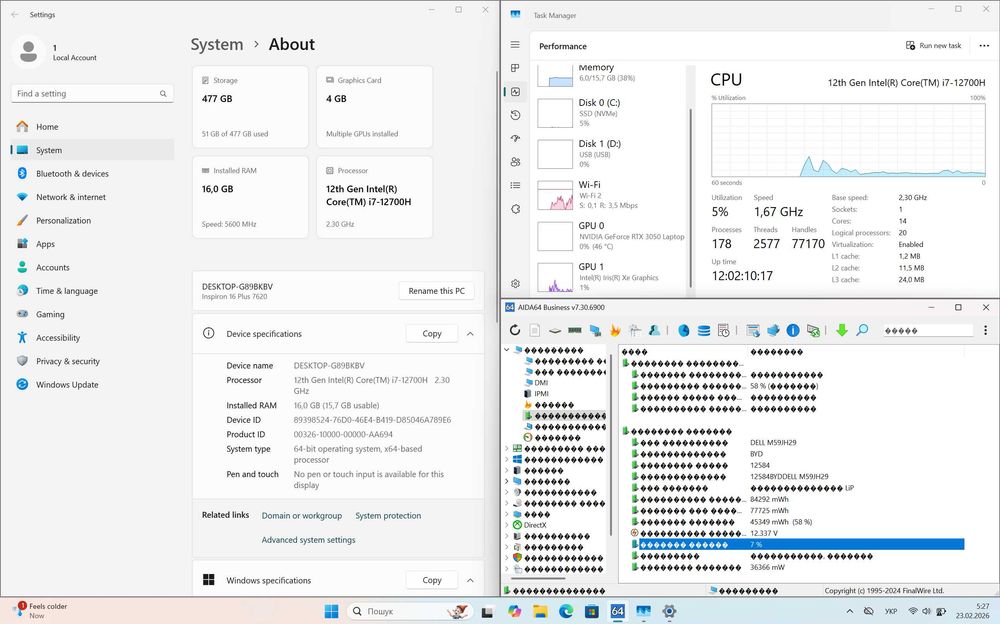Click the AIDA64 toolbar search field

click(x=928, y=331)
